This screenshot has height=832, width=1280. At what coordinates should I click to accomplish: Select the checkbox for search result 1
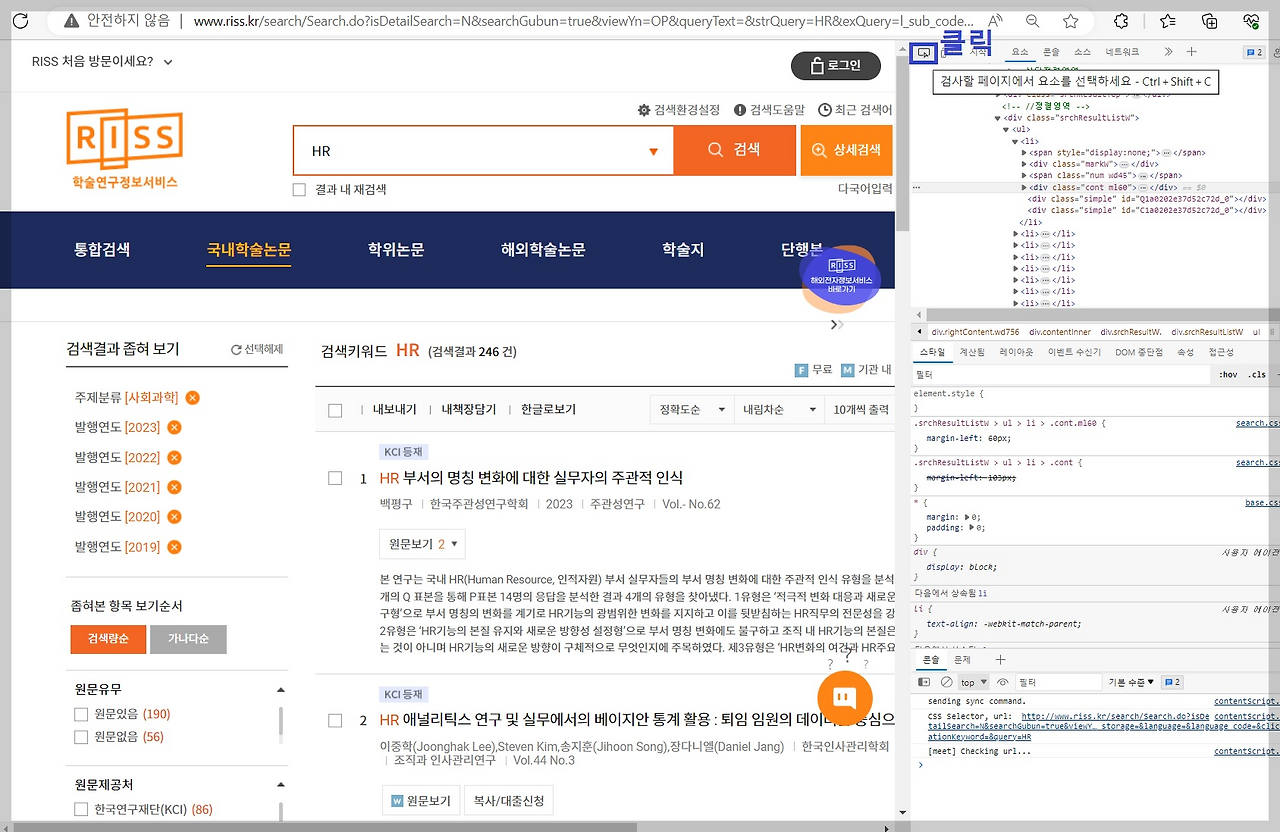coord(335,478)
